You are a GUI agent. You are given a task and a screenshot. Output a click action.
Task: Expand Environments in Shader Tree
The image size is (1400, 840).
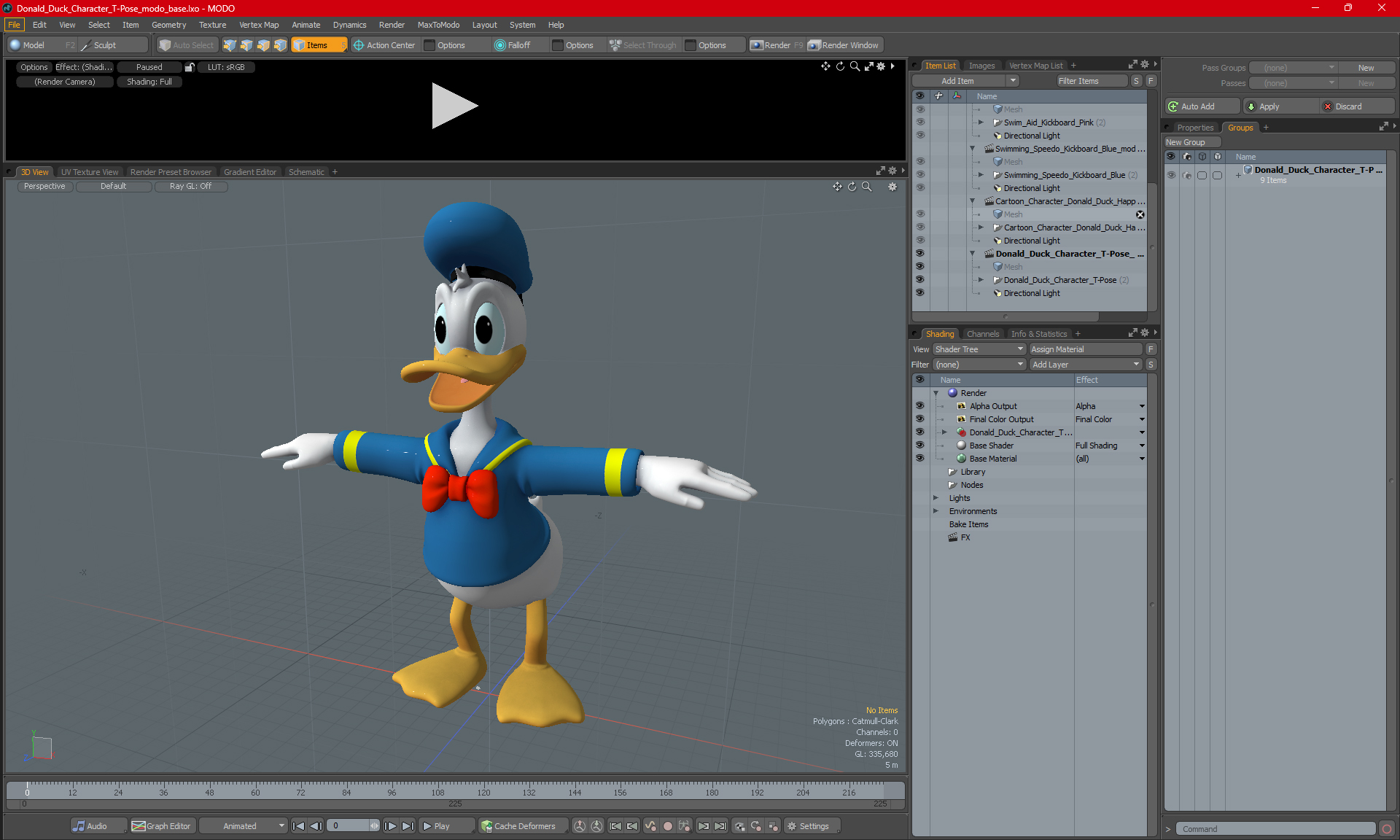(936, 511)
